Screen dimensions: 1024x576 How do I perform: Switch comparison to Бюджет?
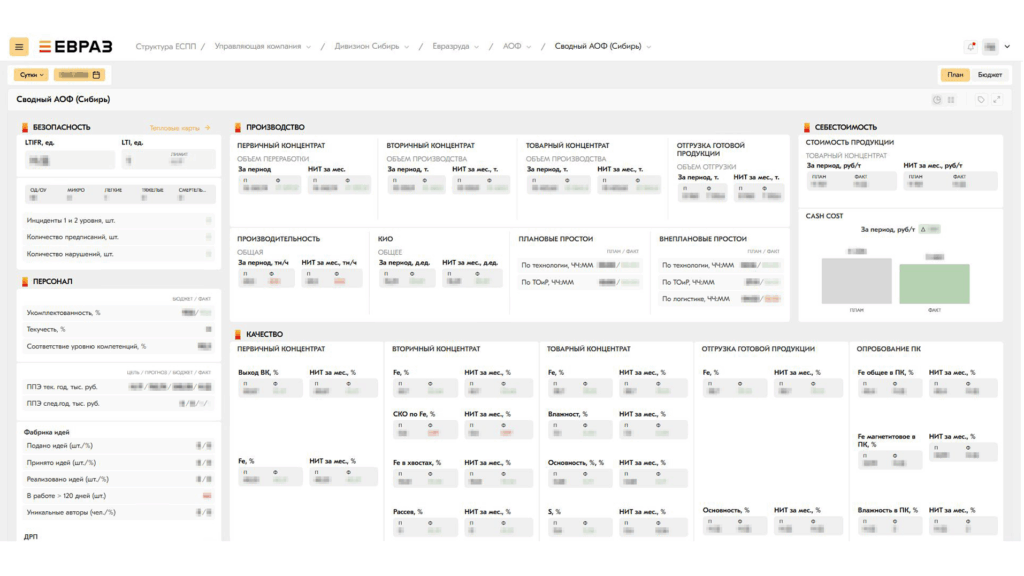pos(989,75)
